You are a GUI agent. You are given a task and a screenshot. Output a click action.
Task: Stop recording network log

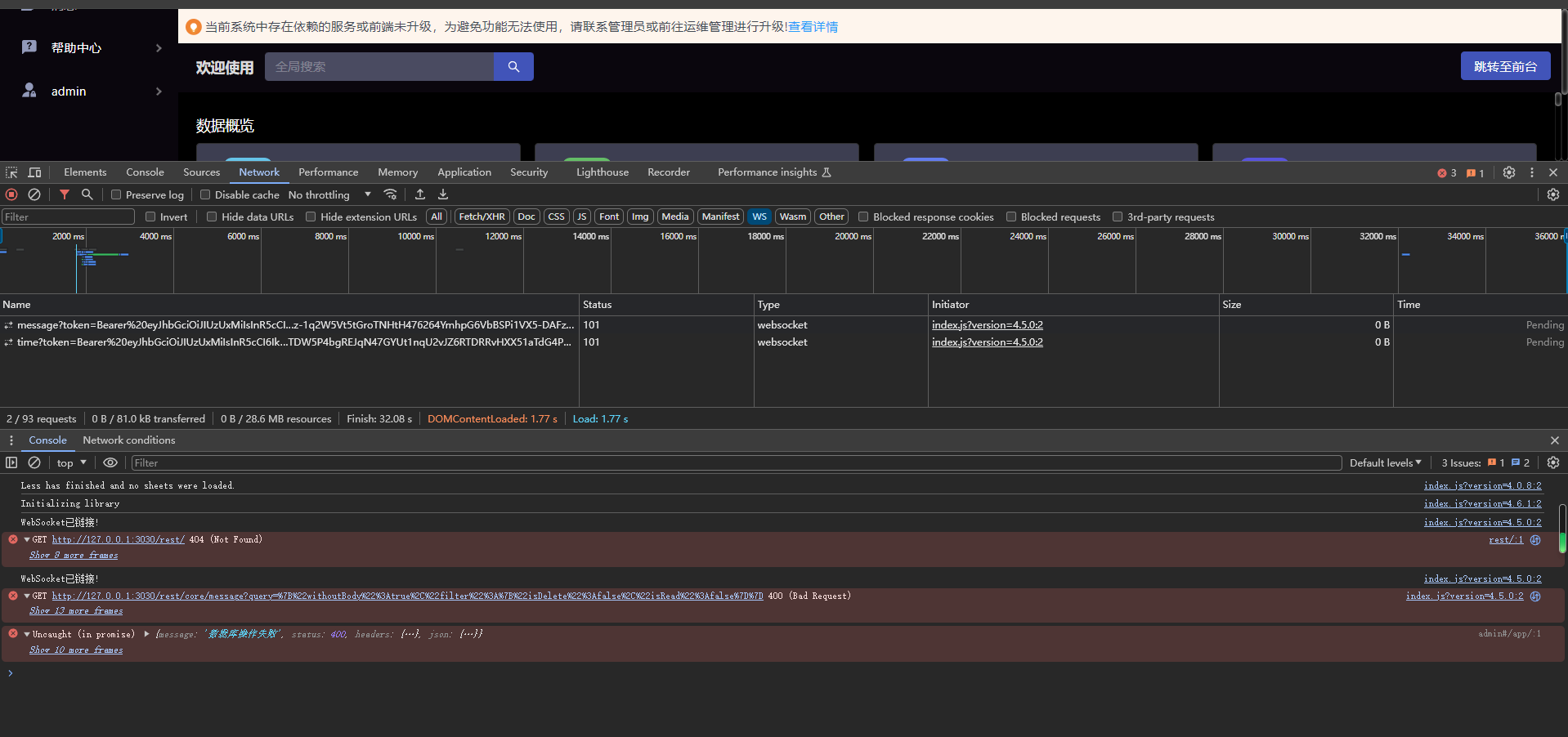pyautogui.click(x=11, y=194)
